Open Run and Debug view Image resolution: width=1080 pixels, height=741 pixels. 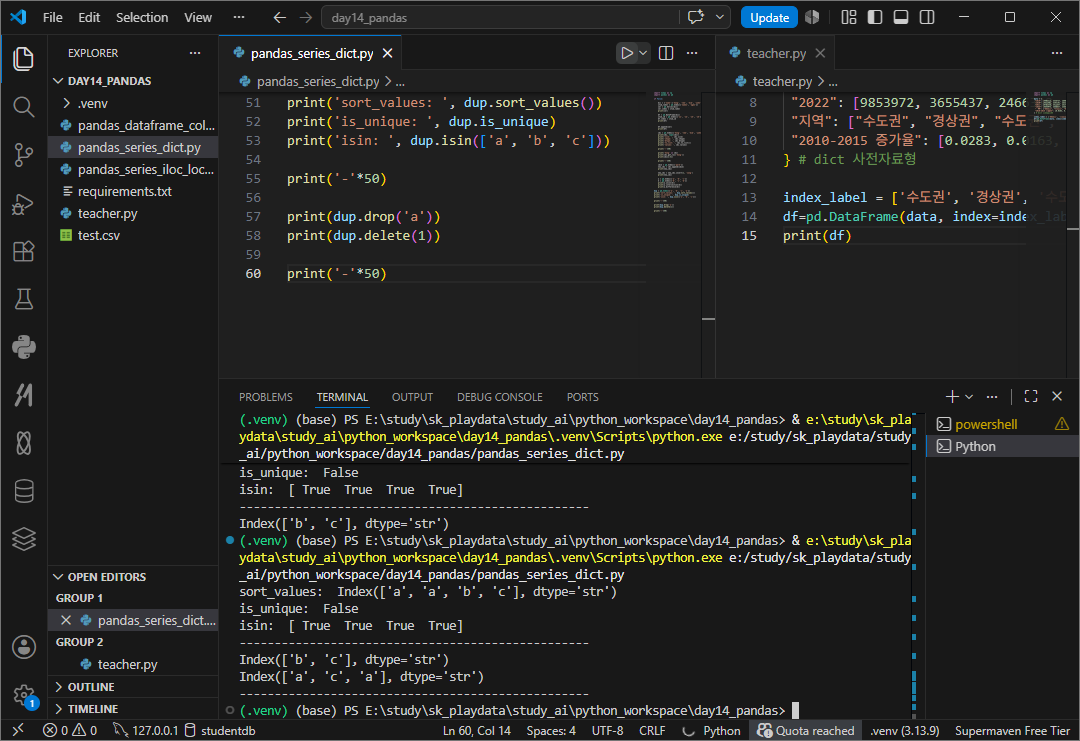coord(23,204)
